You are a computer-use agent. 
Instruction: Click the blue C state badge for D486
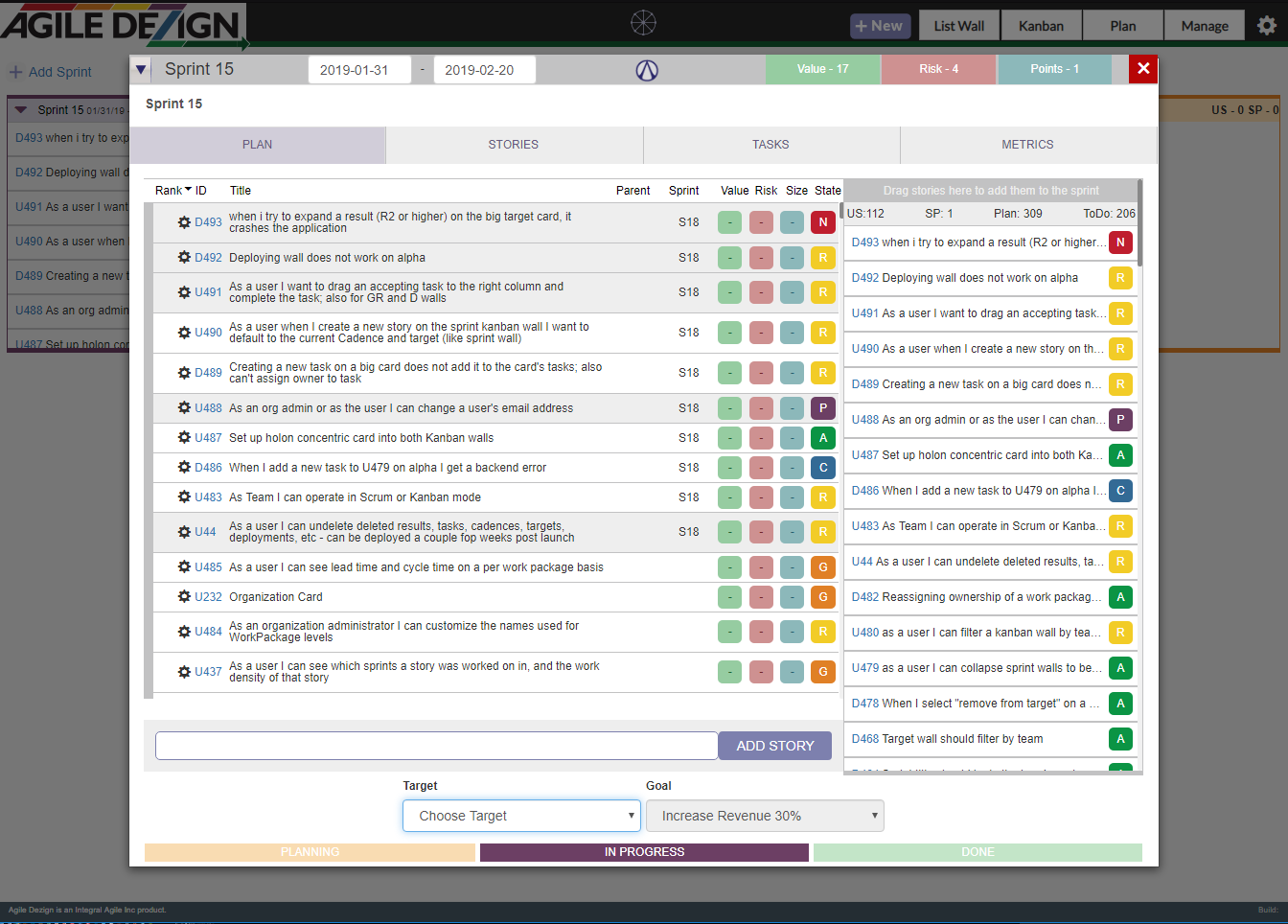click(822, 468)
